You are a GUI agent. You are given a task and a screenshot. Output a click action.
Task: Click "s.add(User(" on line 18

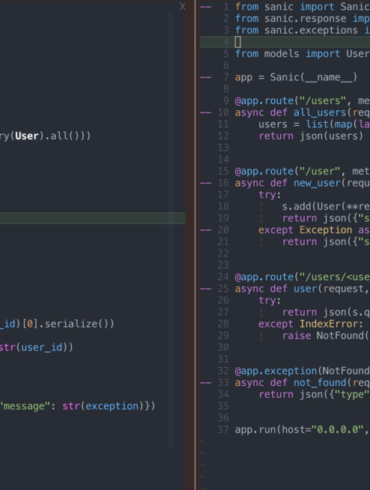click(314, 207)
